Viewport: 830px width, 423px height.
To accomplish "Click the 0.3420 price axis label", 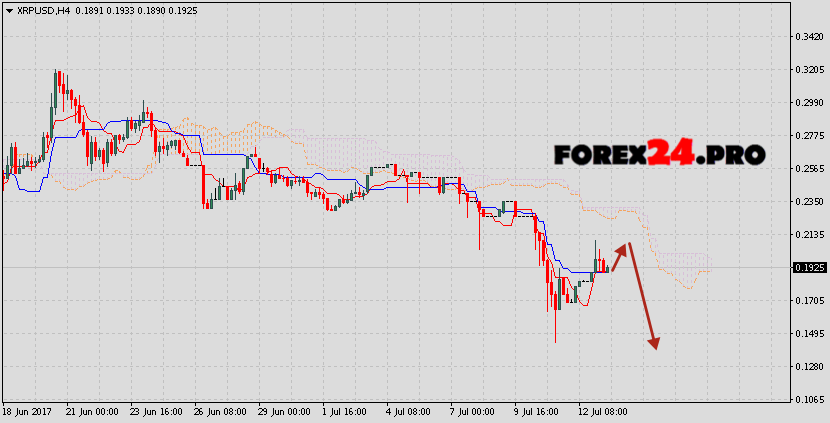I will point(809,37).
